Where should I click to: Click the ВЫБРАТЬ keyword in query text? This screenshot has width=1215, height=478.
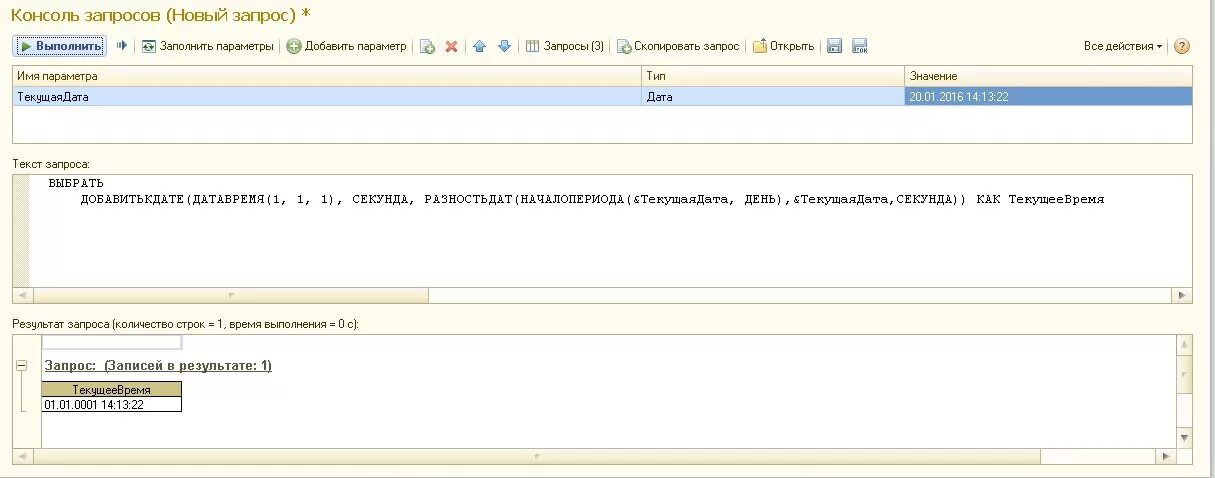point(75,183)
